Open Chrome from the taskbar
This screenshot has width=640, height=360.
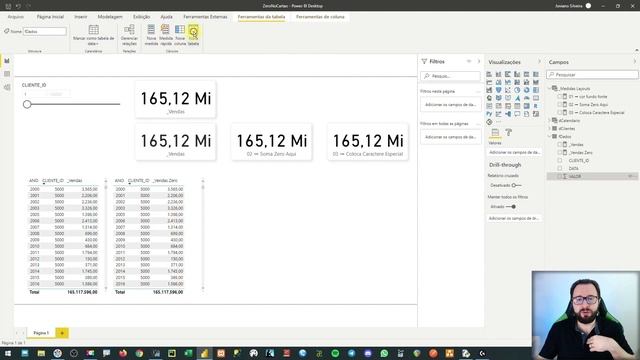pos(139,353)
